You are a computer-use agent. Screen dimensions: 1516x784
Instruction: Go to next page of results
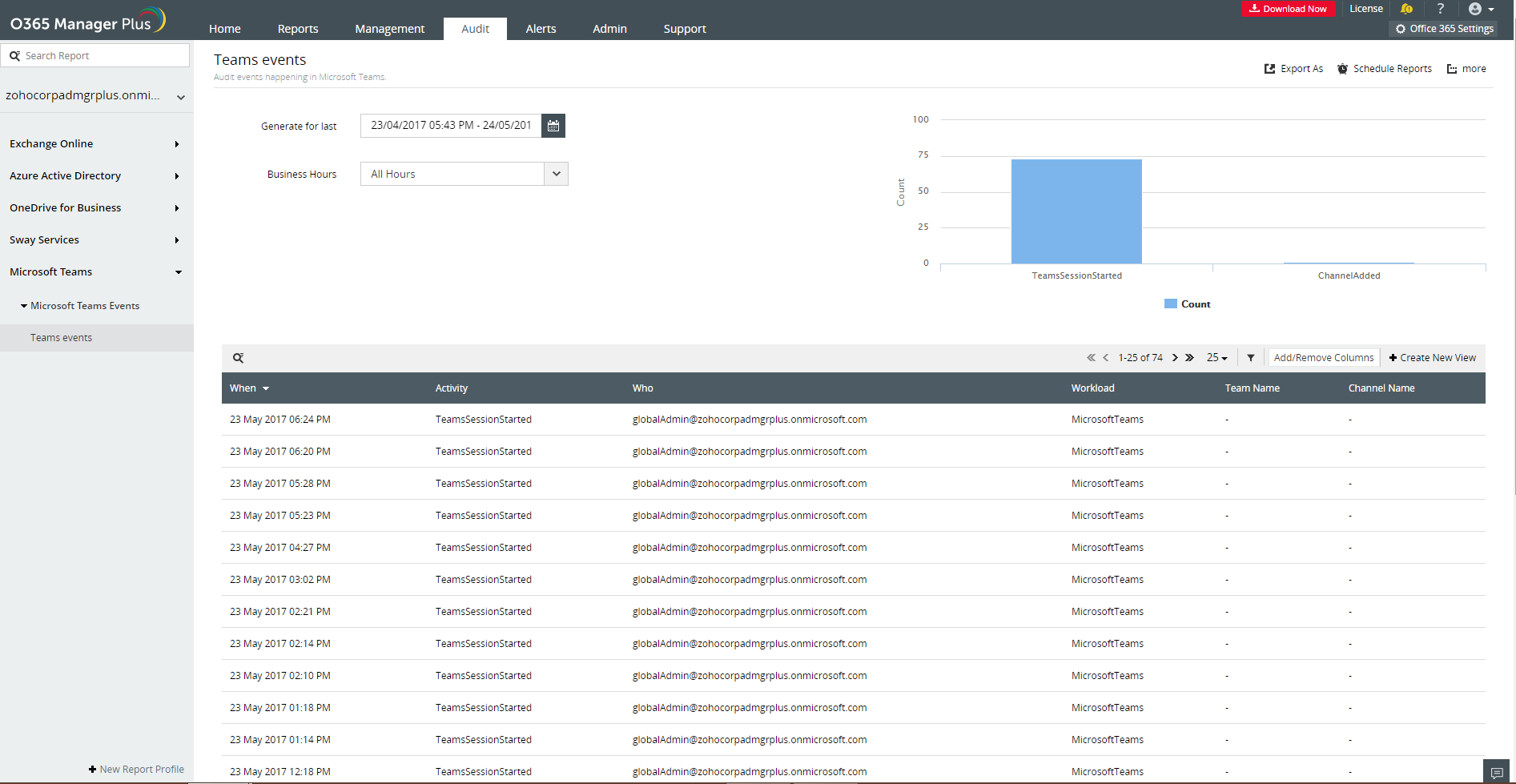pos(1175,358)
